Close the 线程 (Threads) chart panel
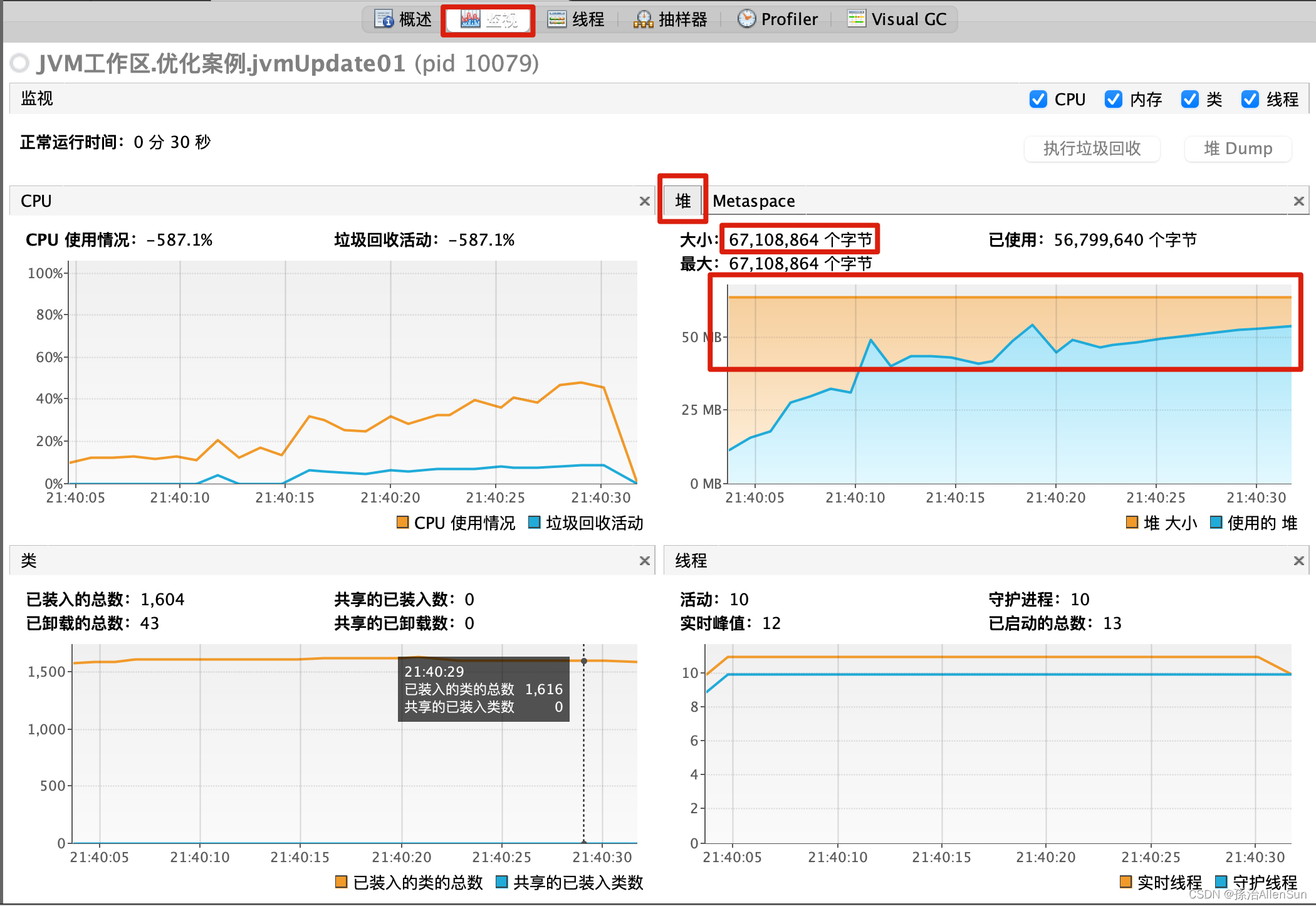 (x=1298, y=561)
